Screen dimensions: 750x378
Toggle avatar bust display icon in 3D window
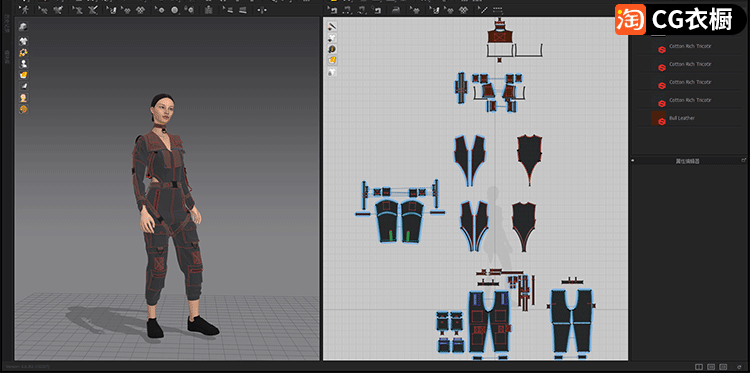click(23, 64)
